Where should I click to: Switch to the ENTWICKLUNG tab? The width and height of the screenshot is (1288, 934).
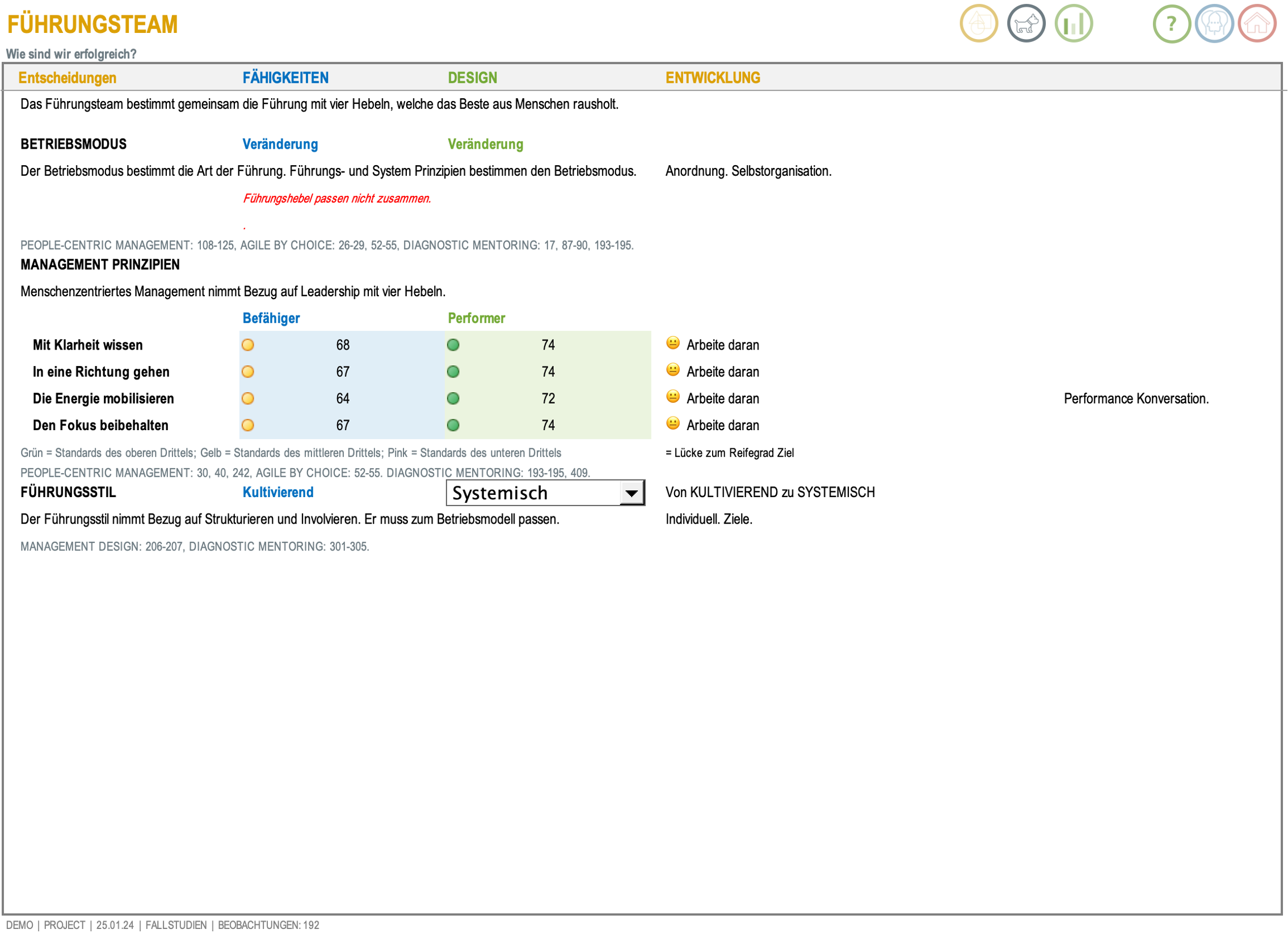(713, 78)
